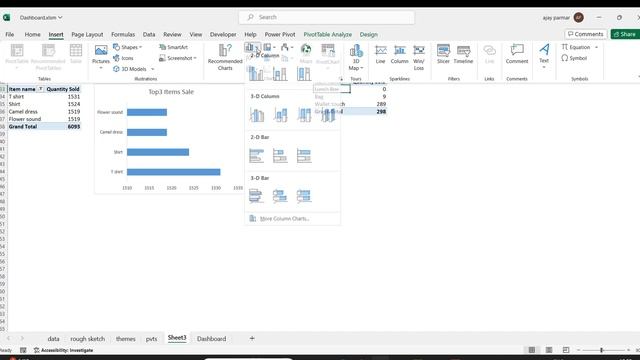640x360 pixels.
Task: Click the Excel app icon in title bar
Action: pyautogui.click(x=7, y=18)
